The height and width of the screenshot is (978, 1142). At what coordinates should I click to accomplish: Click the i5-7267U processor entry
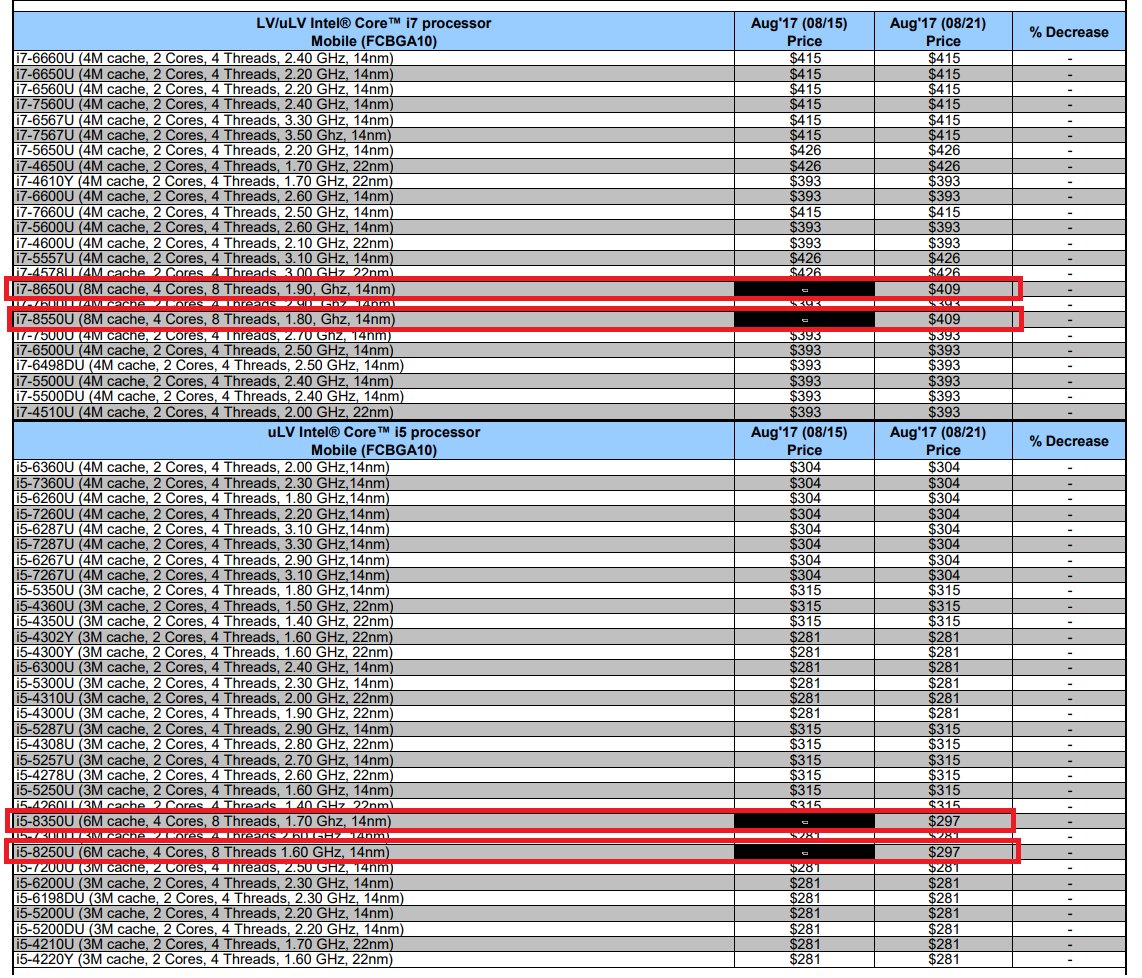click(202, 576)
